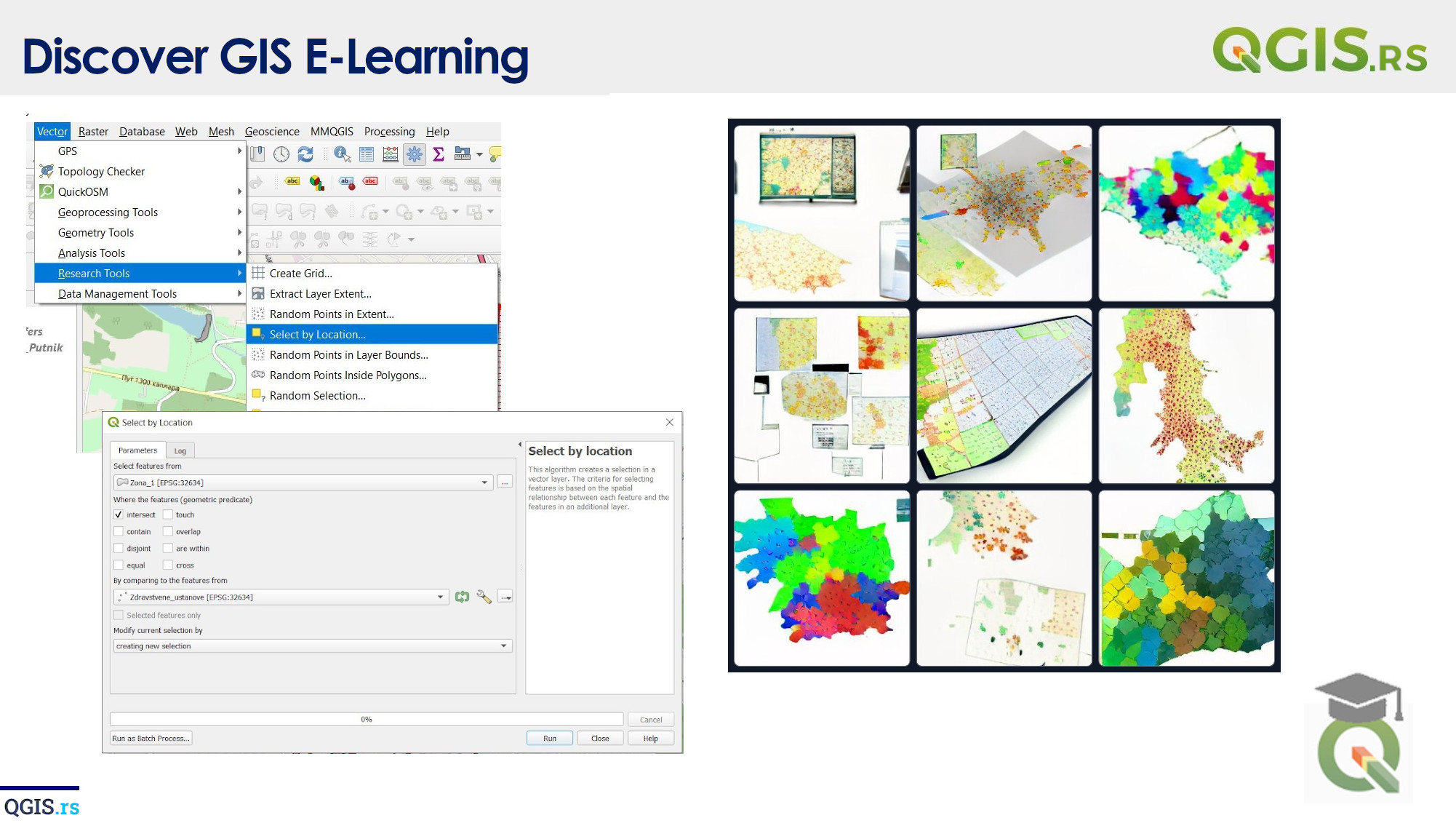Enable the contain predicate checkbox
Viewport: 1456px width, 823px height.
pyautogui.click(x=119, y=531)
